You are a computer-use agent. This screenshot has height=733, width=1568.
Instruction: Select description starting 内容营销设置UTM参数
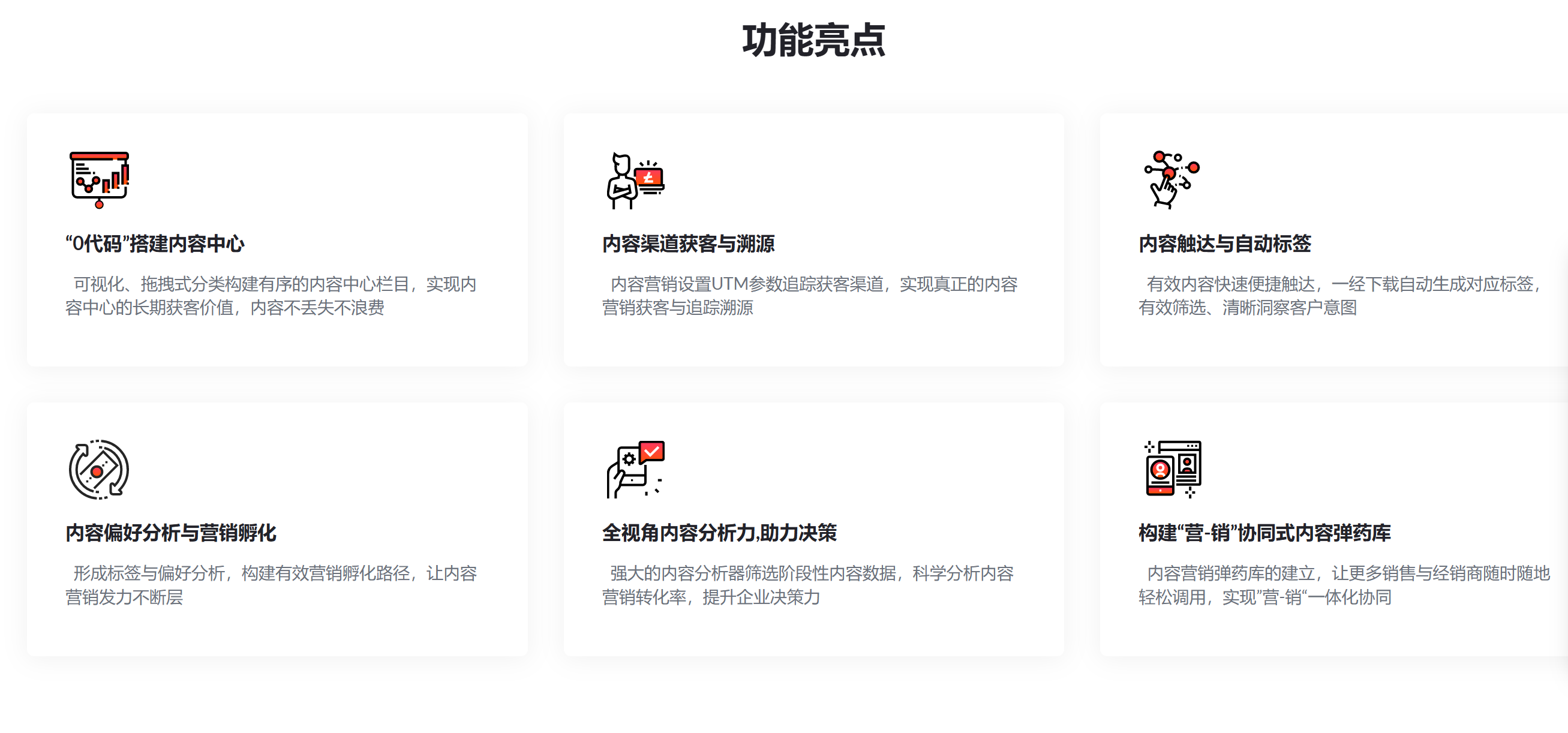(x=810, y=296)
